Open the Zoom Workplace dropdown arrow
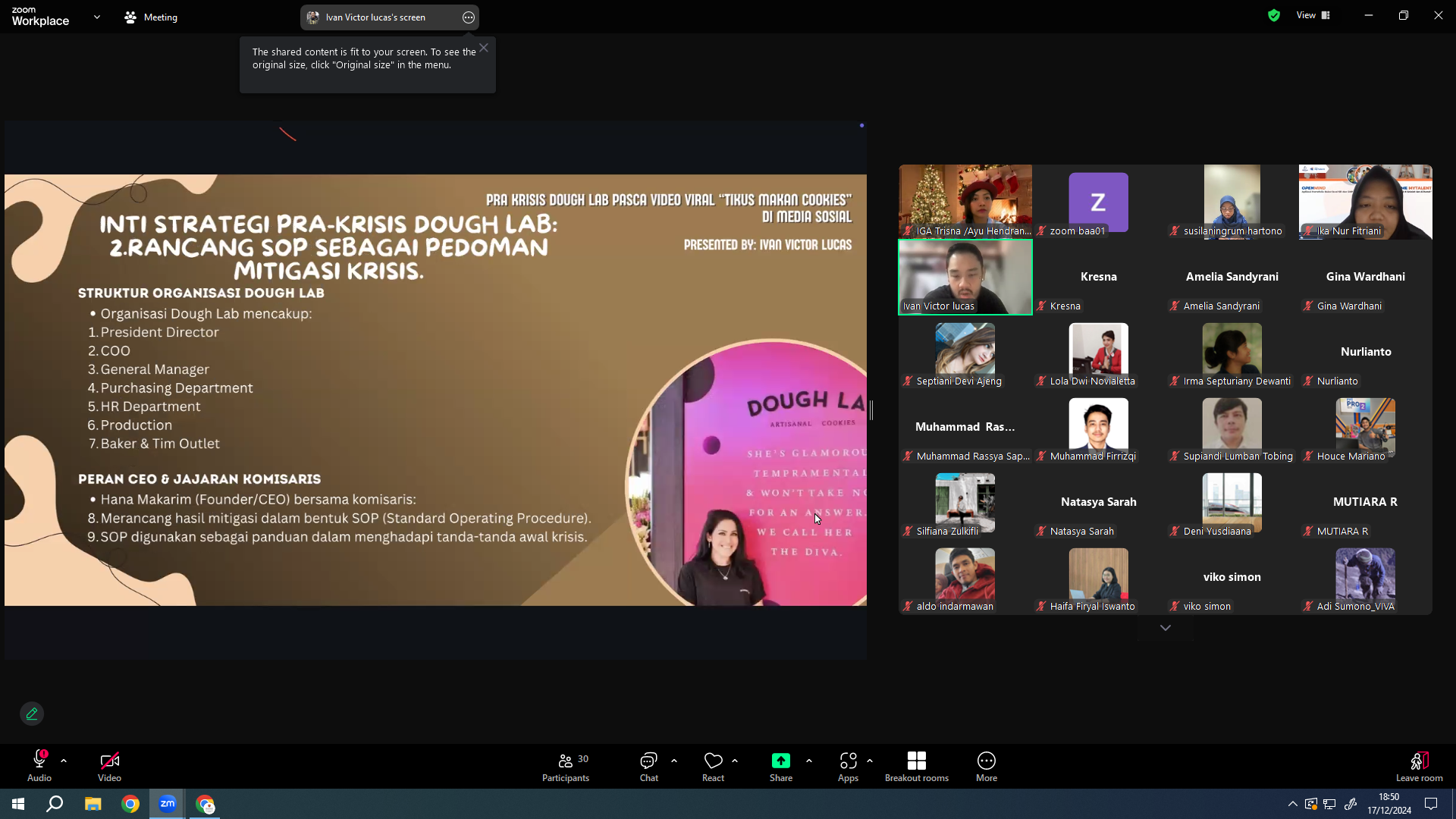 [x=97, y=17]
